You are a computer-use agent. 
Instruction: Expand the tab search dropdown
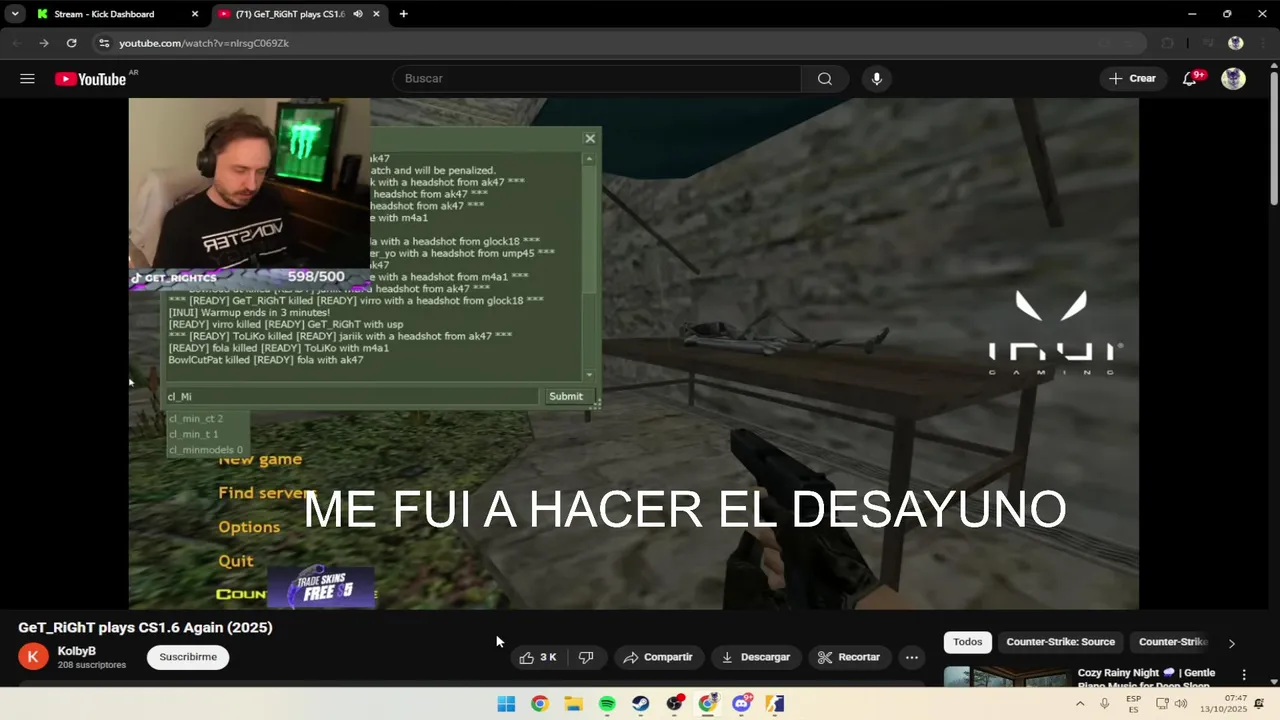(15, 14)
